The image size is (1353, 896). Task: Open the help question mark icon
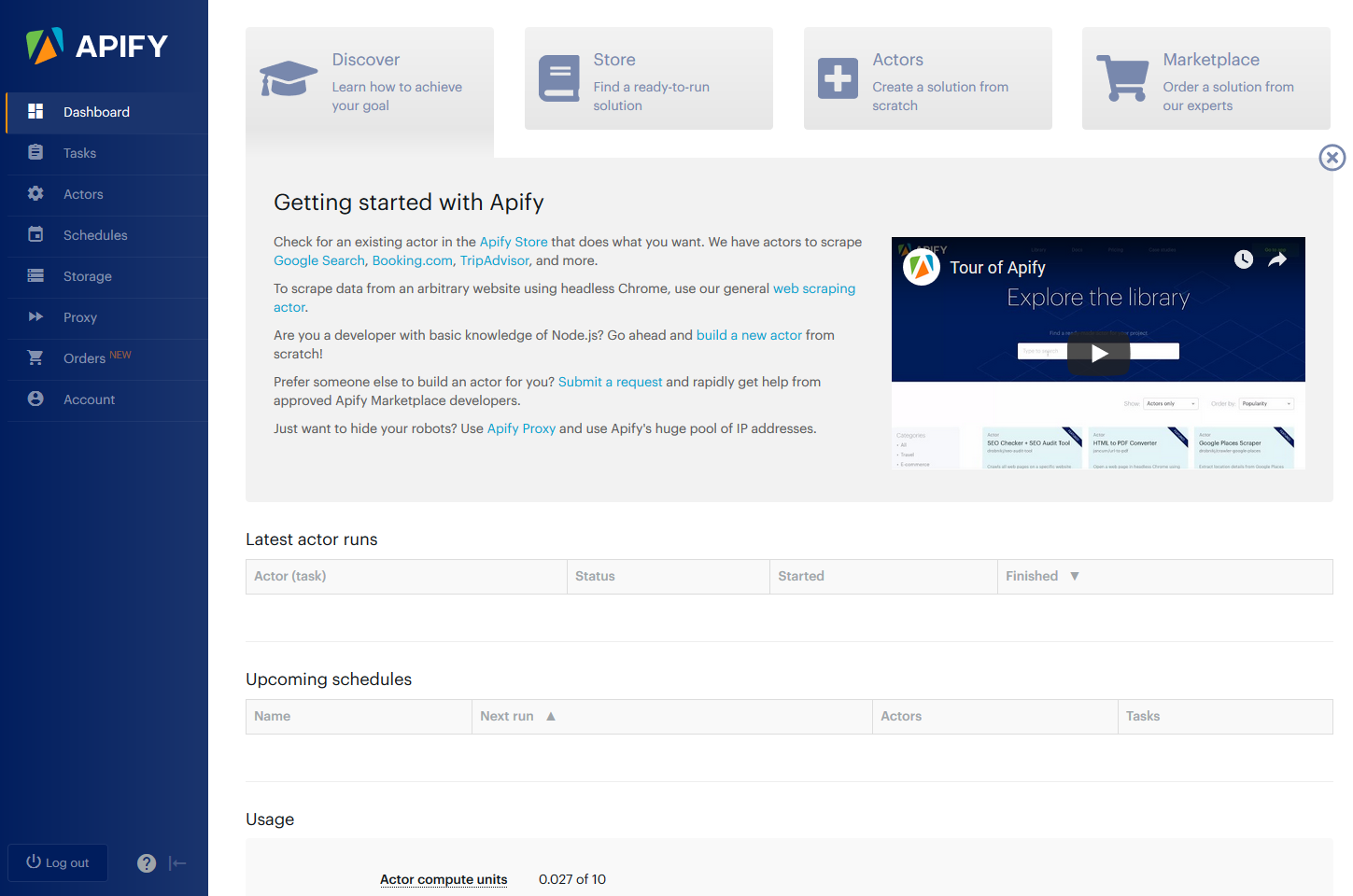[147, 863]
